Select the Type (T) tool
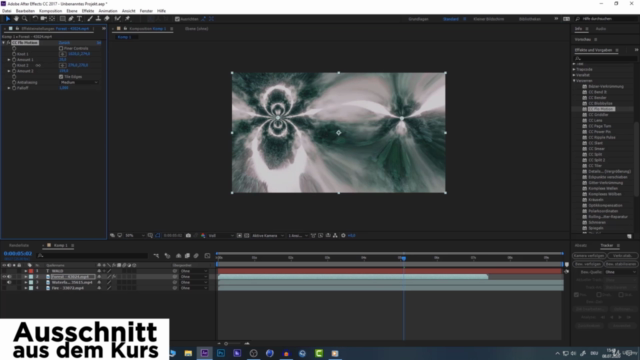 tap(79, 19)
